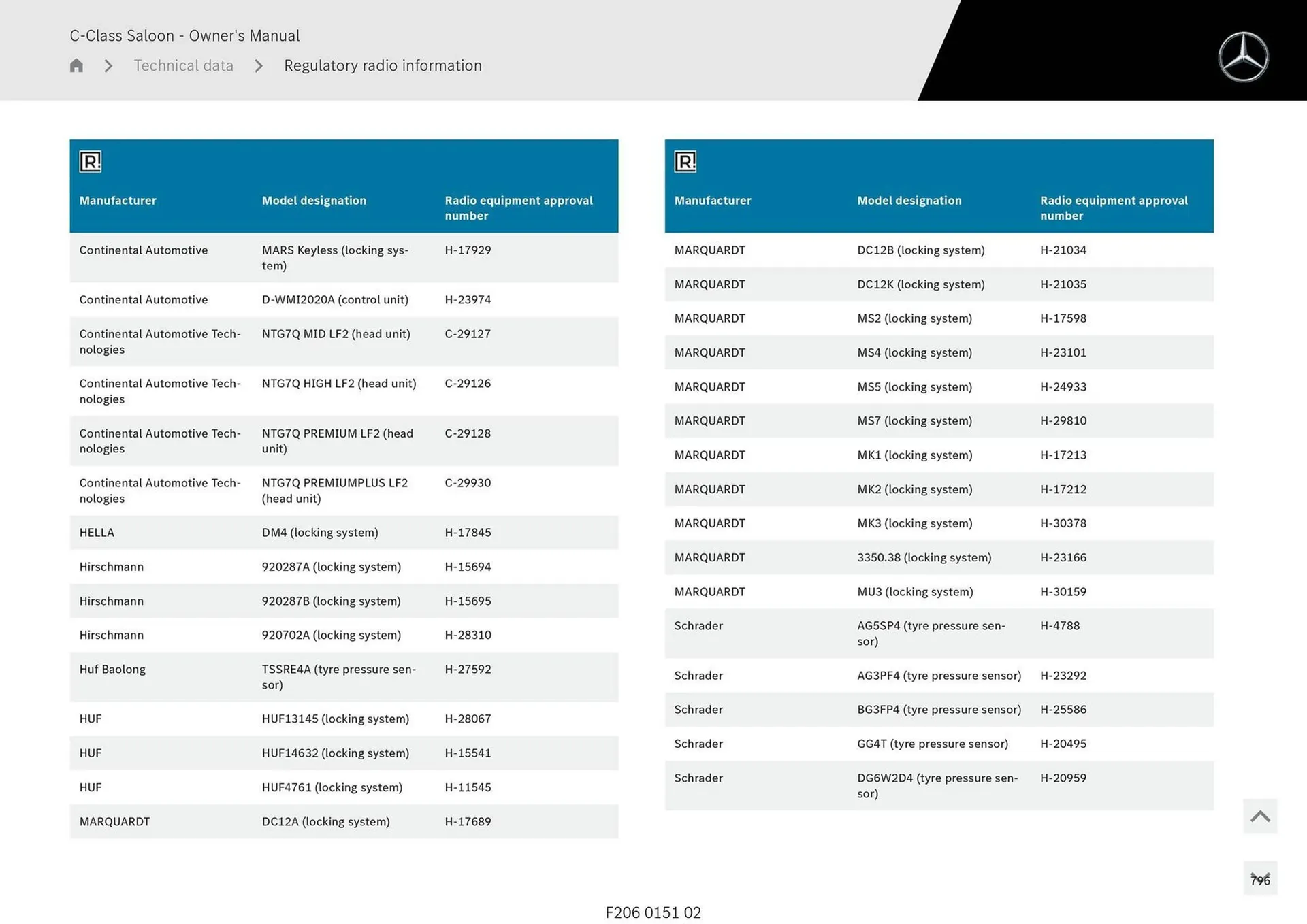Screen dimensions: 1307x924
Task: Click Model designation header in the right table
Action: (x=909, y=201)
